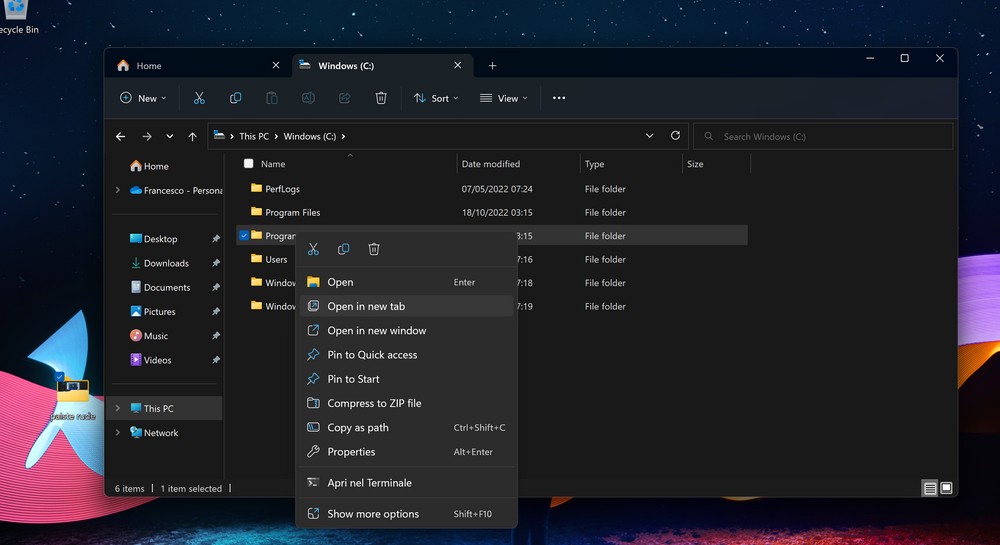The height and width of the screenshot is (545, 1000).
Task: Choose Open in new tab
Action: tap(406, 306)
